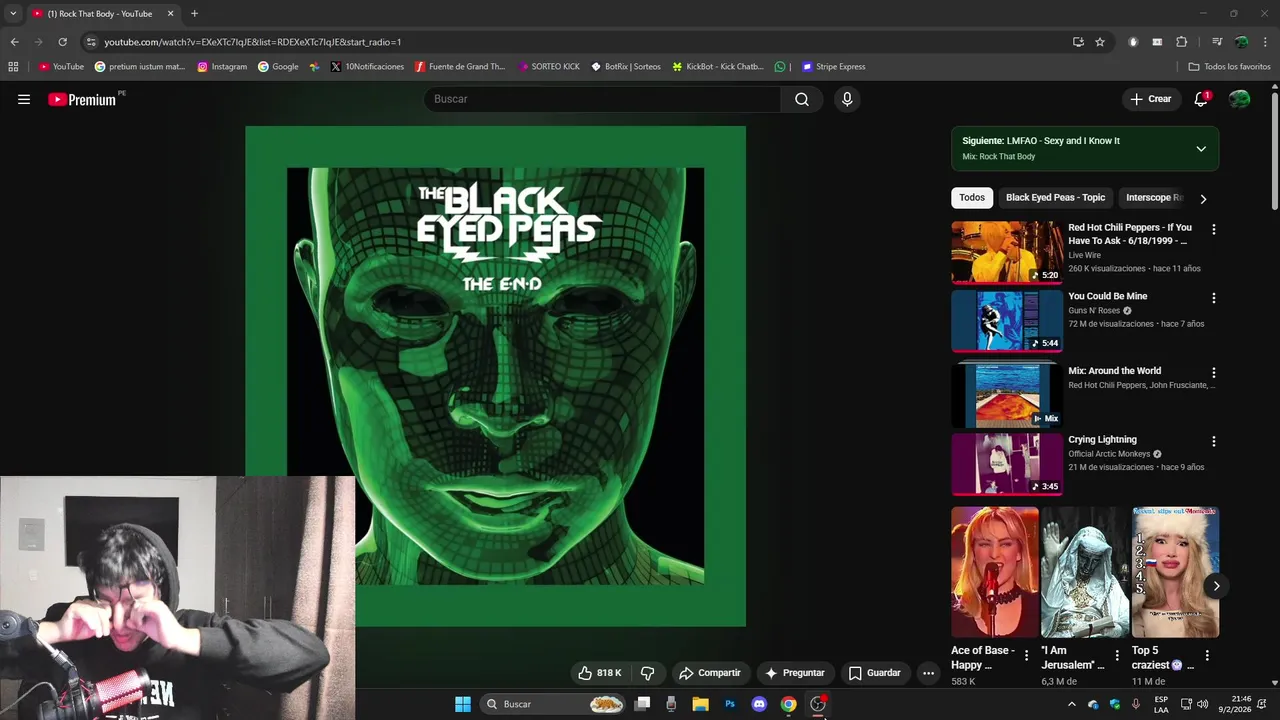The height and width of the screenshot is (720, 1280).
Task: Click the Guardar button
Action: pos(874,673)
